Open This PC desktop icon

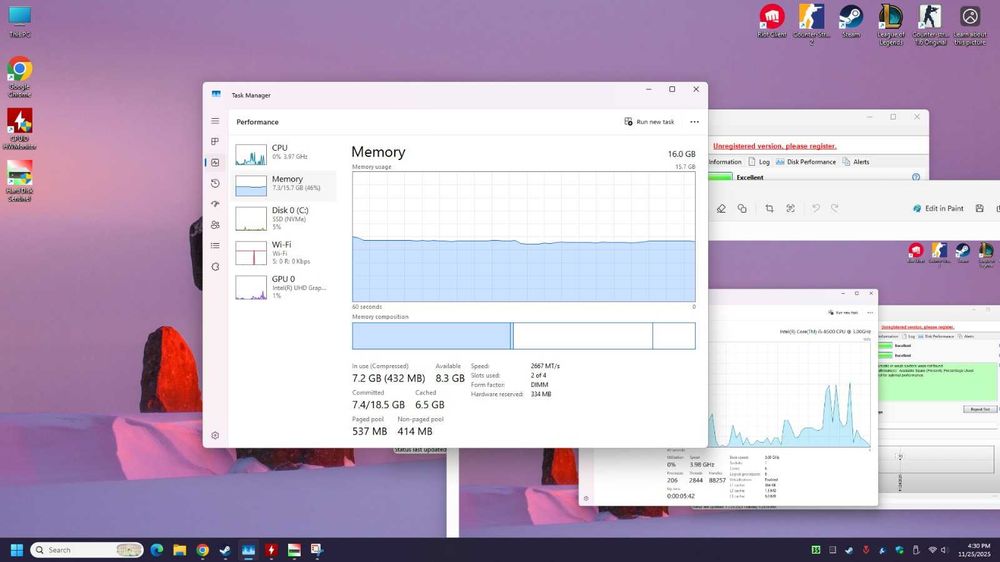[x=19, y=21]
